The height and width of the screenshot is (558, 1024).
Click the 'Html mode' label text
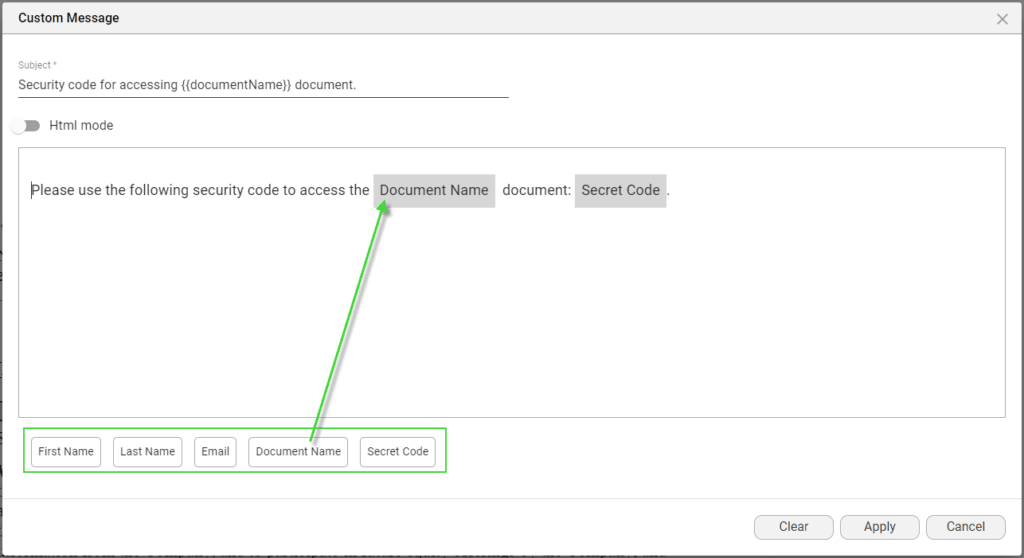pyautogui.click(x=81, y=126)
